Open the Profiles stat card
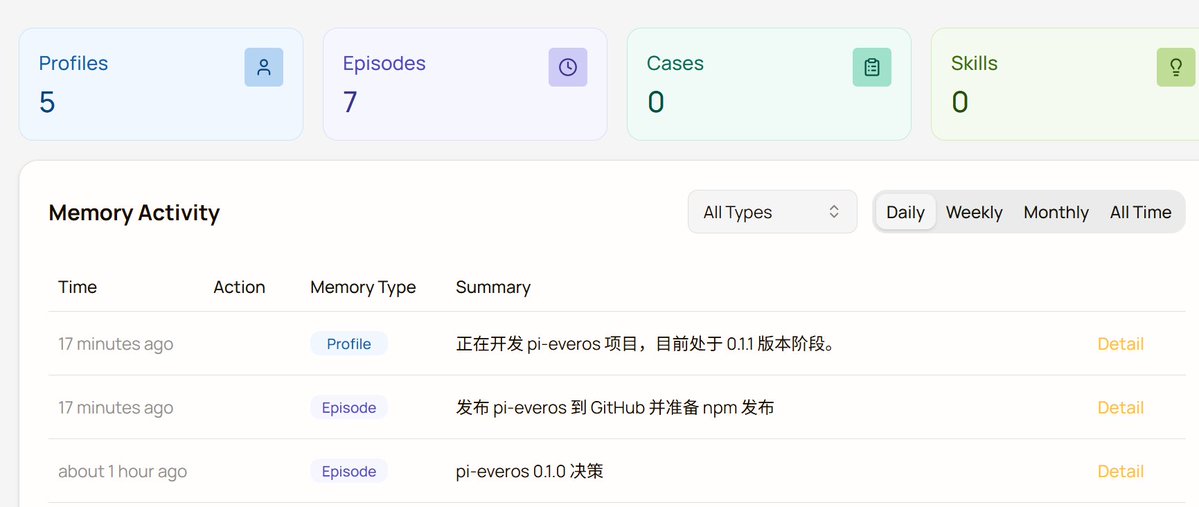 click(161, 84)
